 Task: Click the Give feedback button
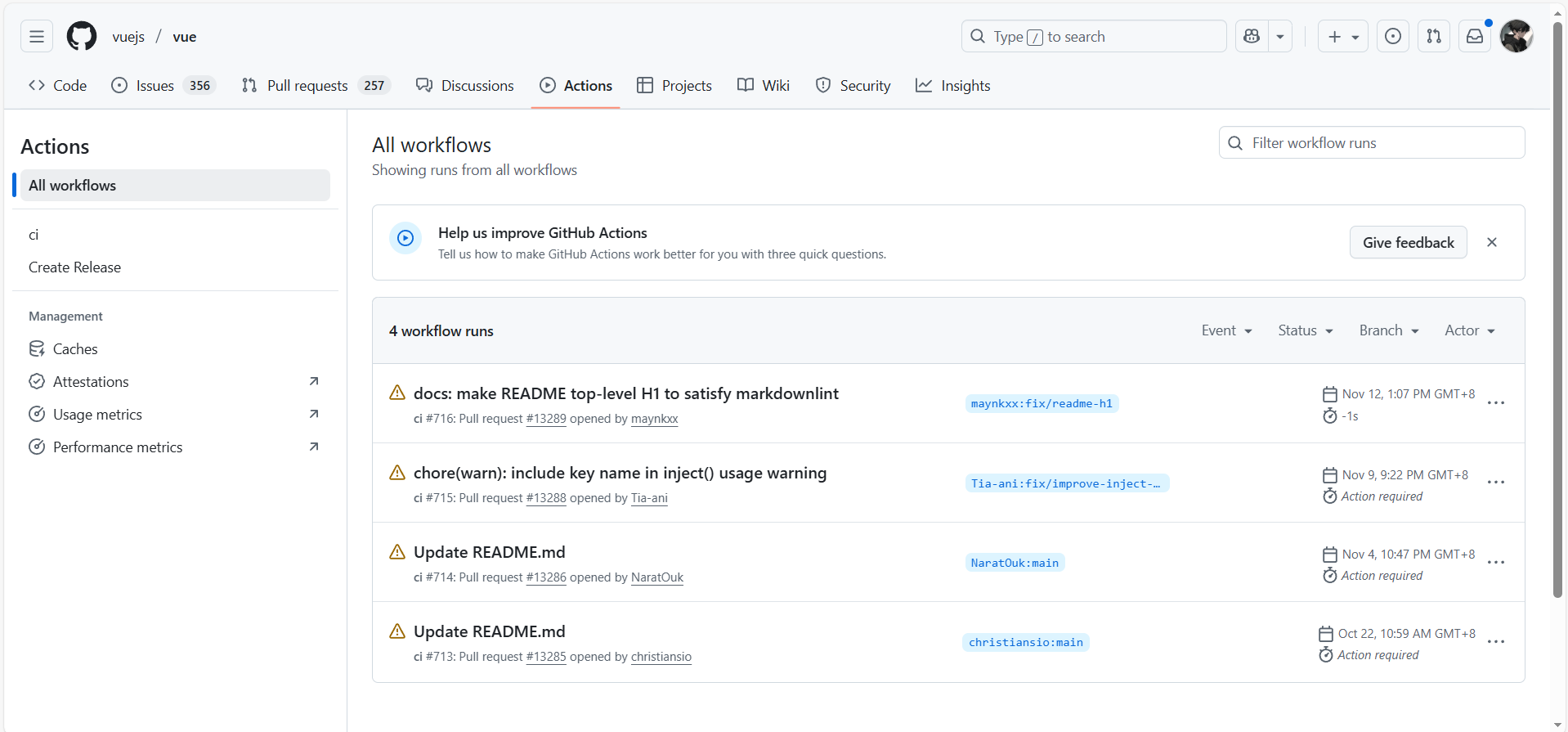[x=1408, y=243]
